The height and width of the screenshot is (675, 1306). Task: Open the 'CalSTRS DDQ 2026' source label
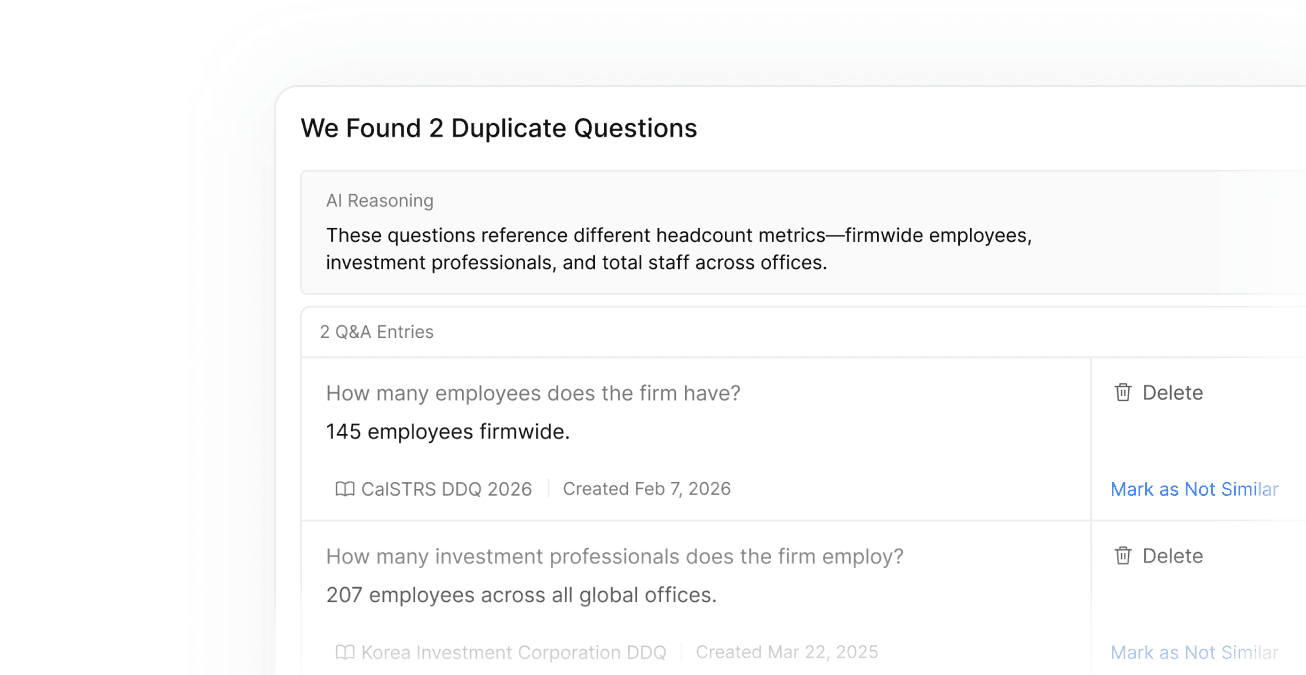[447, 489]
